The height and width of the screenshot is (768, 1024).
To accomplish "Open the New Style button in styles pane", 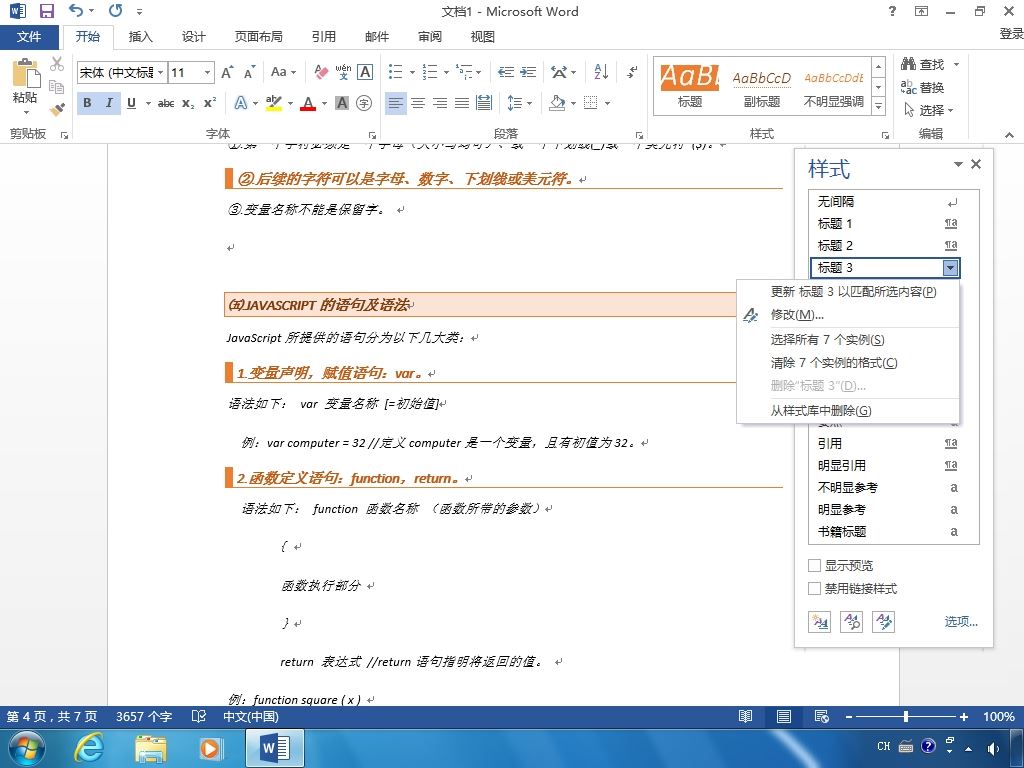I will point(819,622).
